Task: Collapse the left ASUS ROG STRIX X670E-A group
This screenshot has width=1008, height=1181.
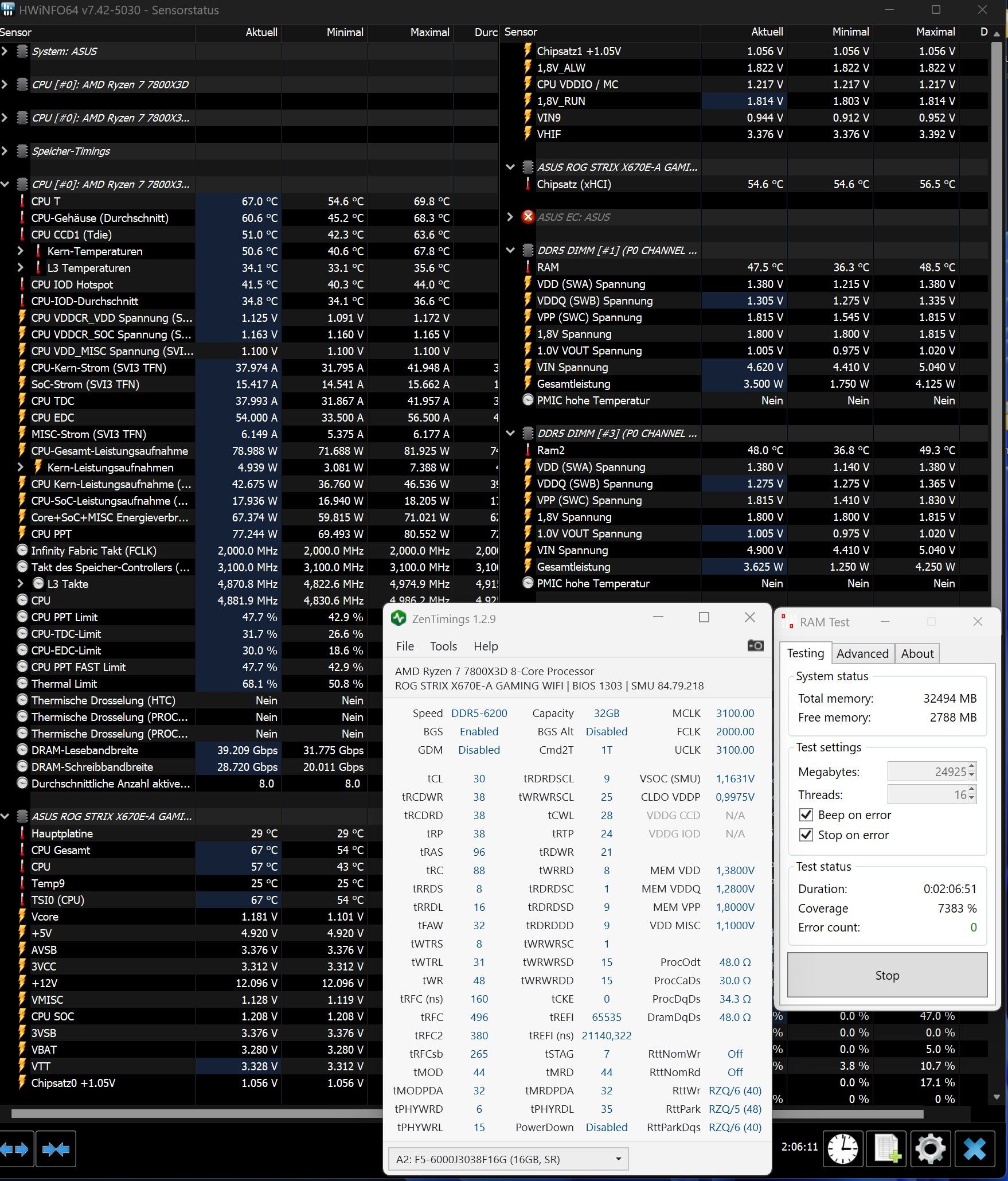Action: [x=5, y=816]
